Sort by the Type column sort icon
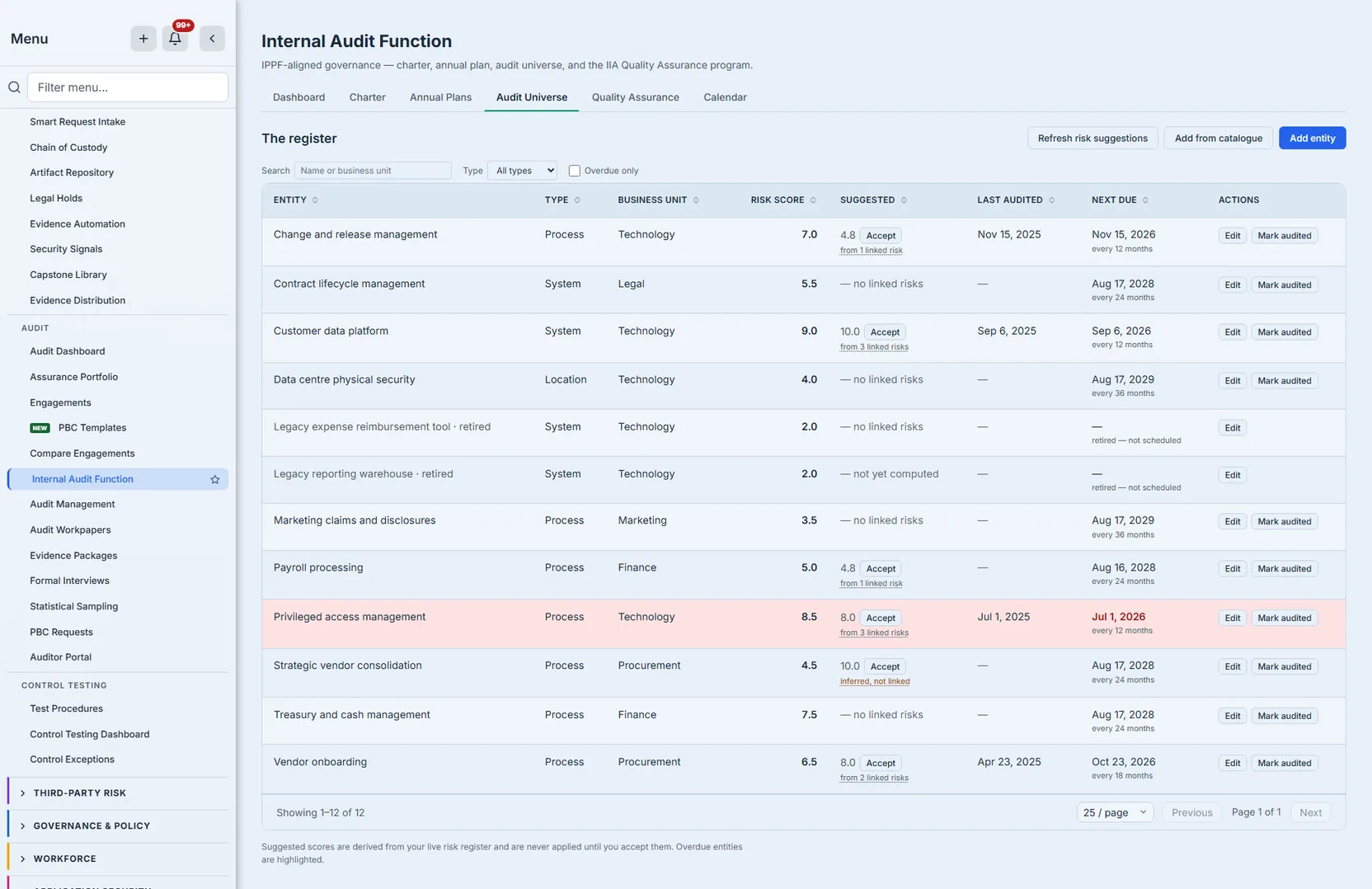Viewport: 1372px width, 889px height. click(x=577, y=200)
